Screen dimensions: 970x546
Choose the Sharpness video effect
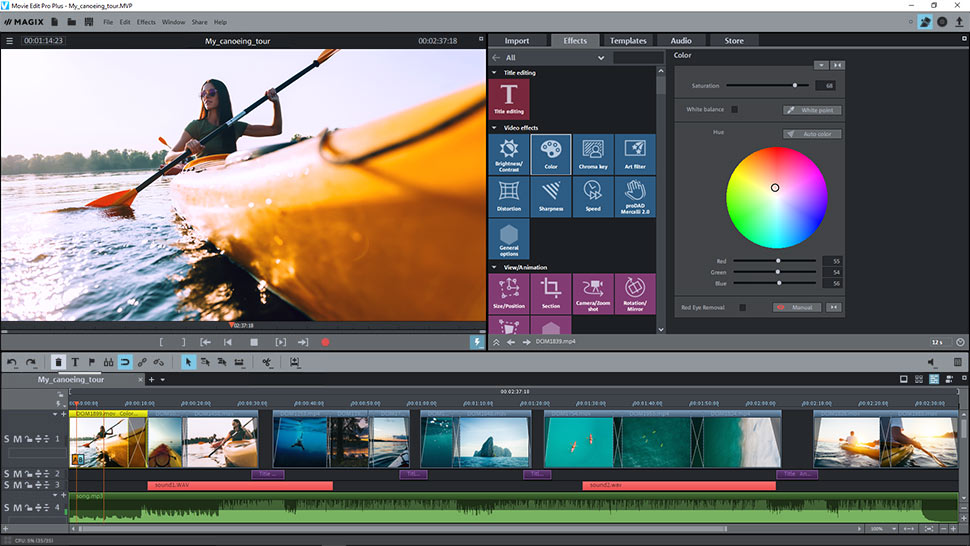(551, 196)
